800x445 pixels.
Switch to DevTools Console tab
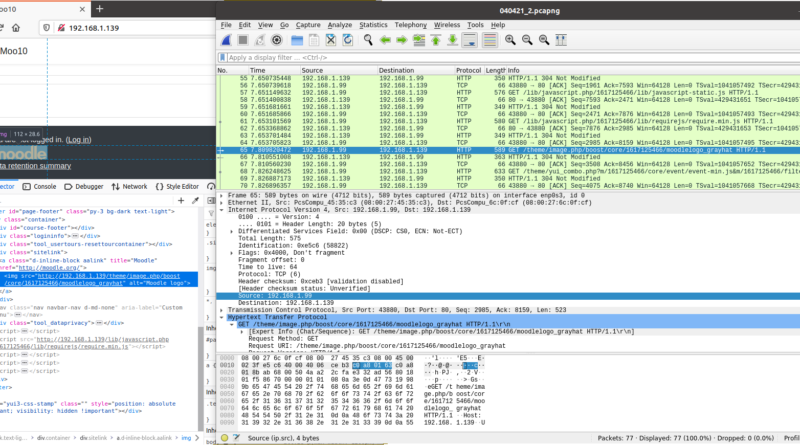click(x=39, y=187)
